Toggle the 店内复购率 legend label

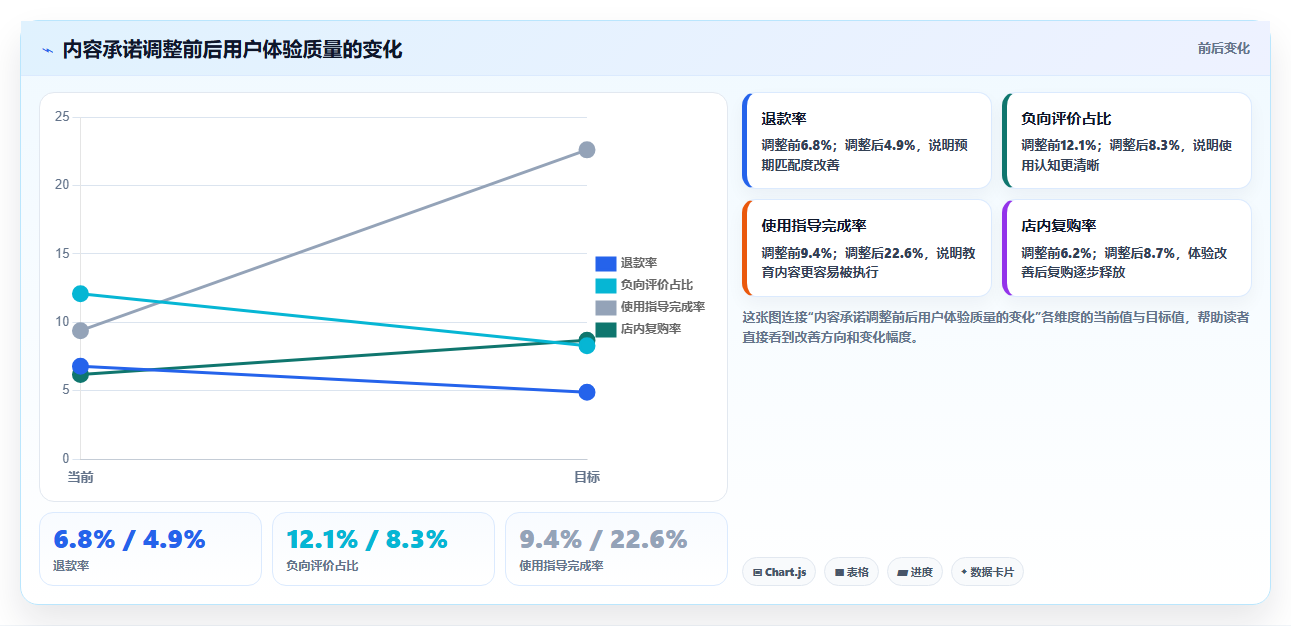click(650, 329)
